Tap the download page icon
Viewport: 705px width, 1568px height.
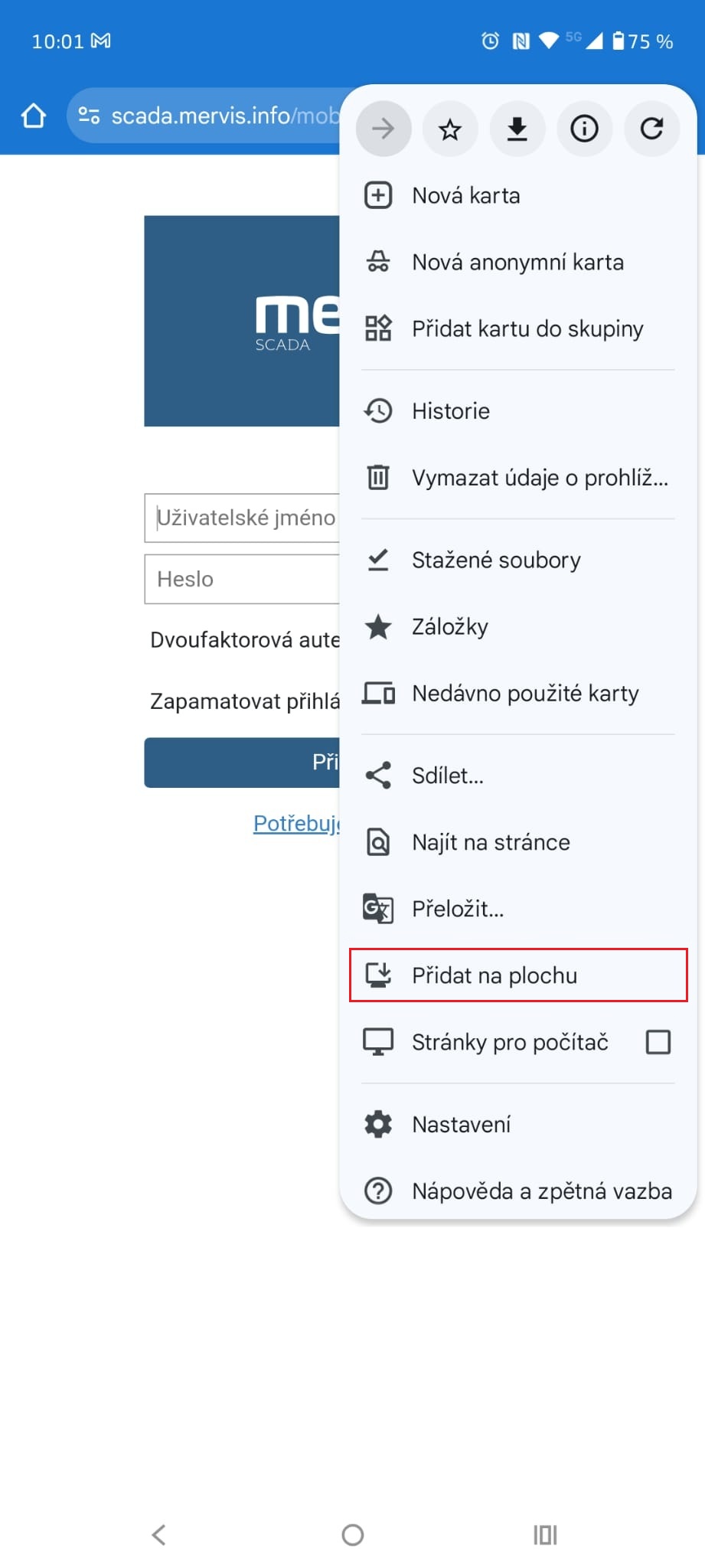(x=517, y=129)
